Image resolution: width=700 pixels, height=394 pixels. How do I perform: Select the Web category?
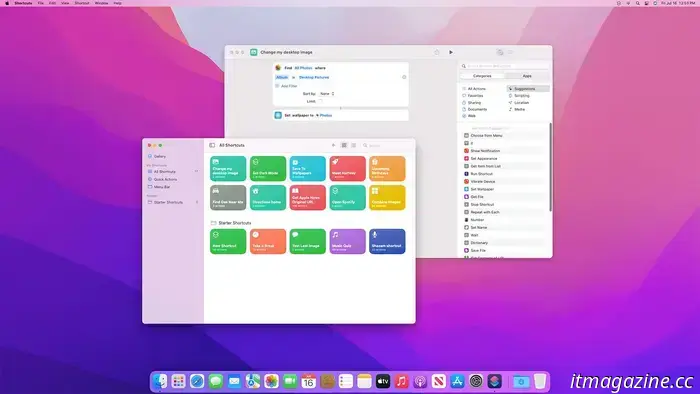coord(469,116)
